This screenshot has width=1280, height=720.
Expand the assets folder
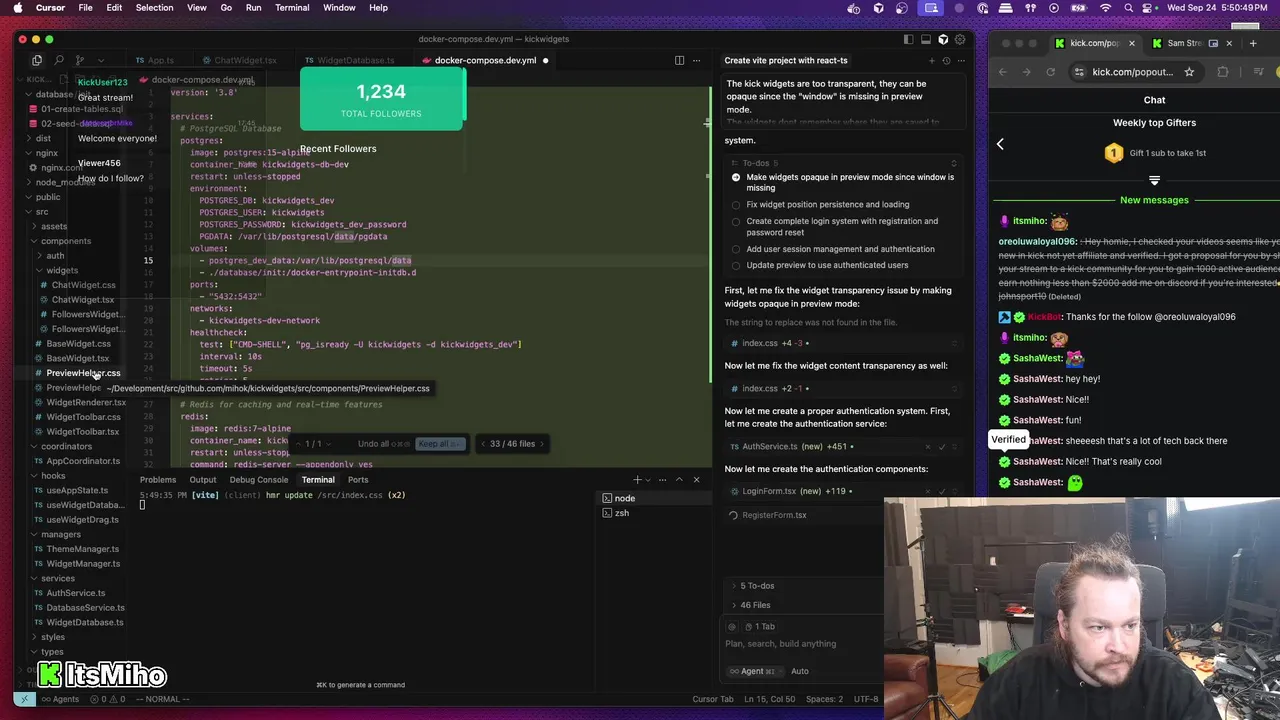[54, 226]
